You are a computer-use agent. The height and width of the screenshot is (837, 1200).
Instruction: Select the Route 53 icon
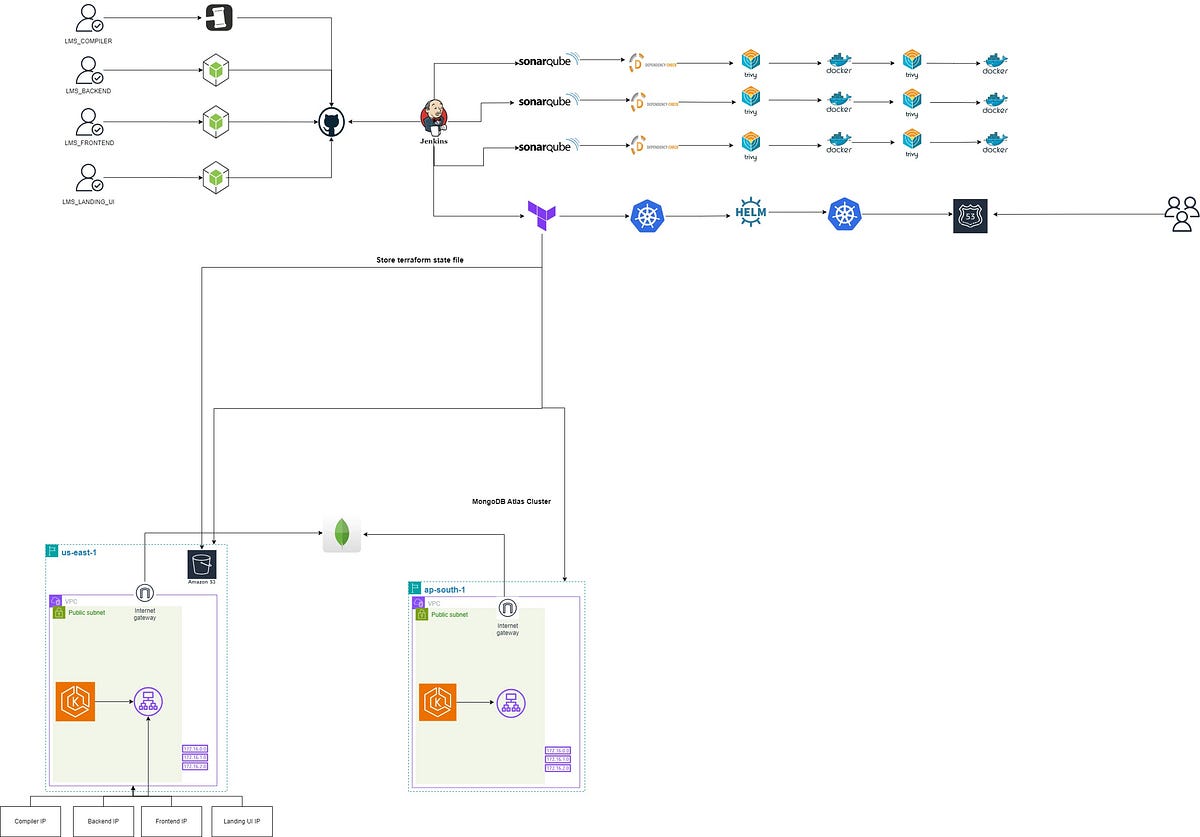(x=968, y=214)
